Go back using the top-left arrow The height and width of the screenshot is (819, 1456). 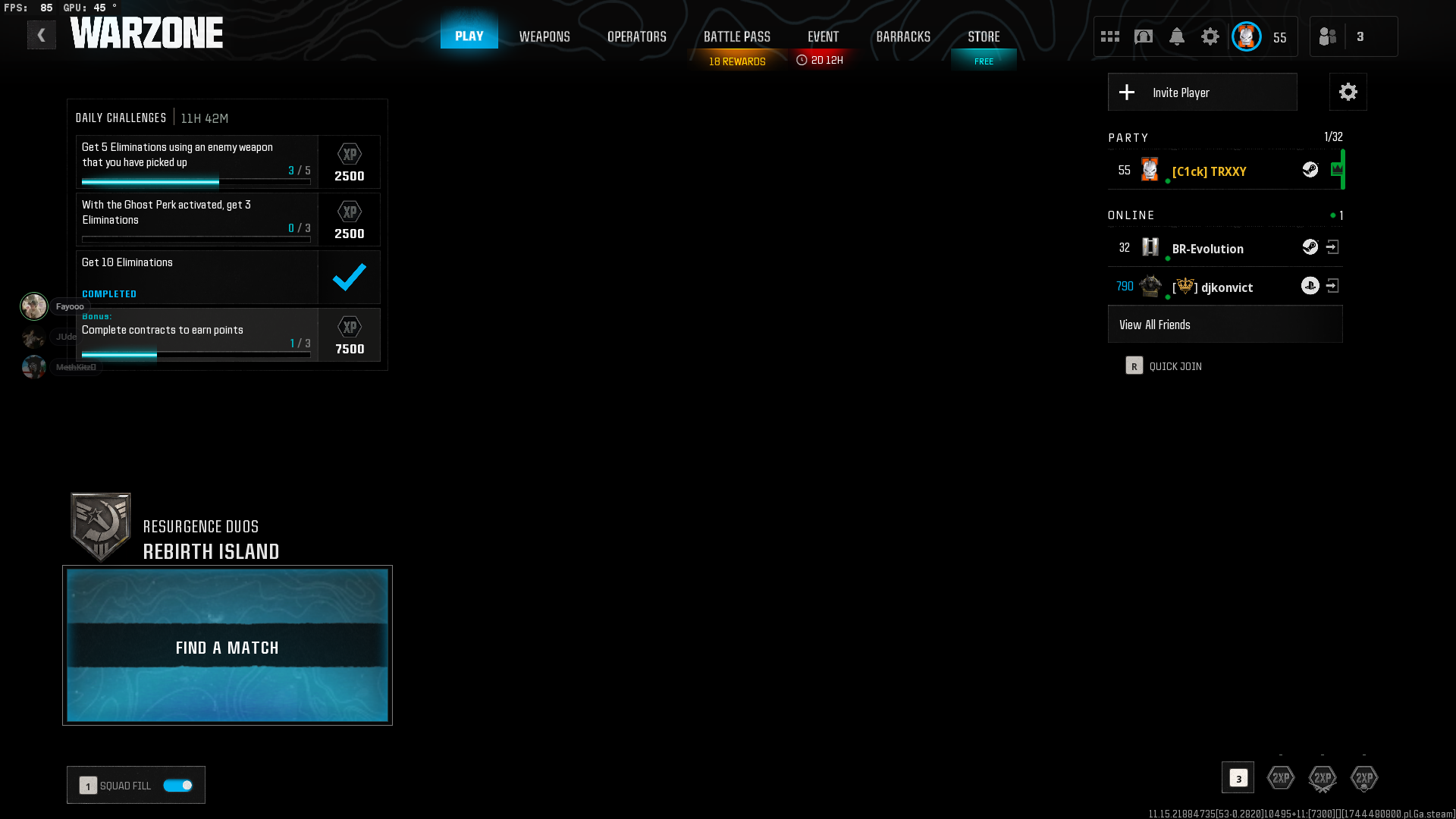(x=42, y=35)
